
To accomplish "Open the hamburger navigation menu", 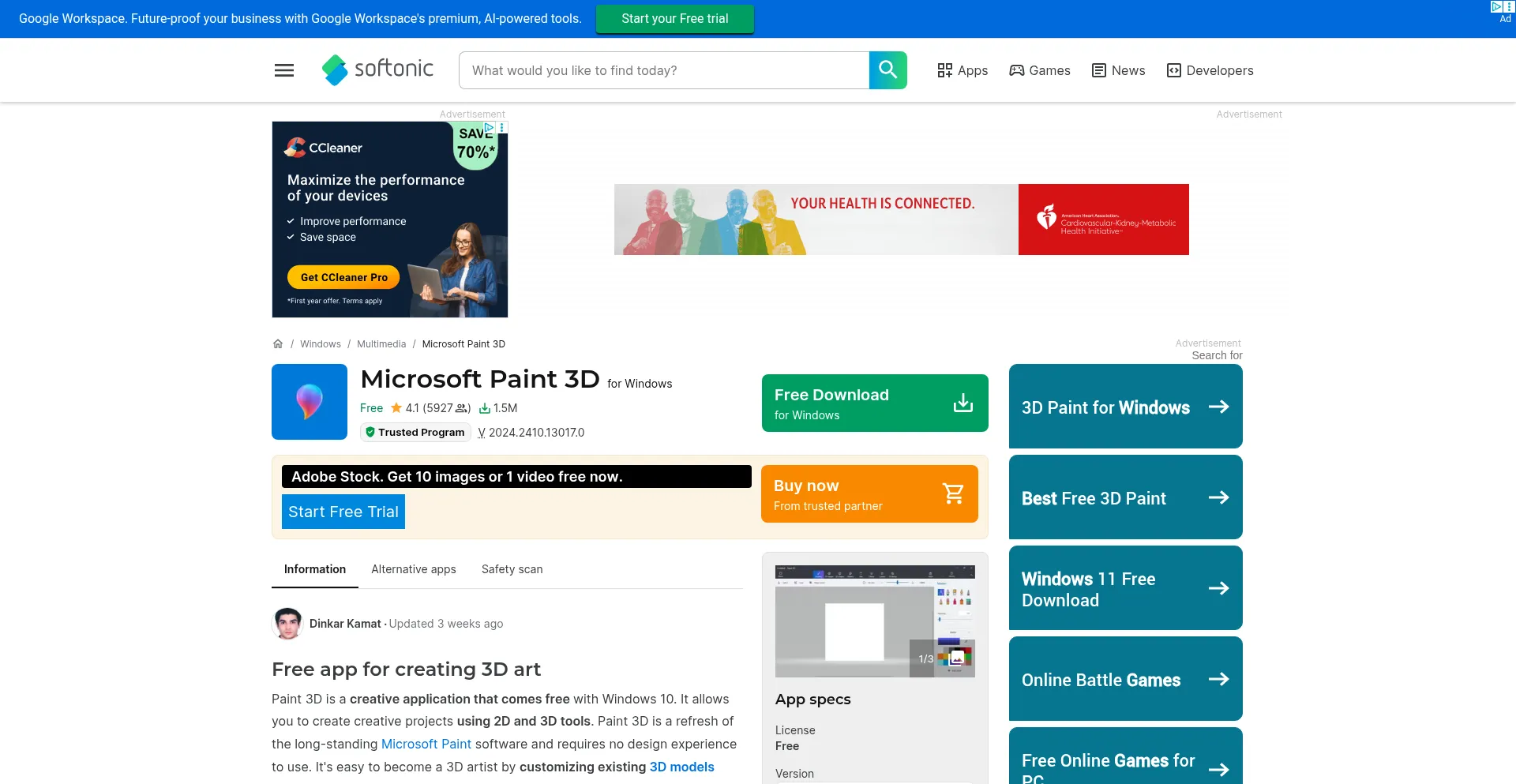I will tap(284, 70).
